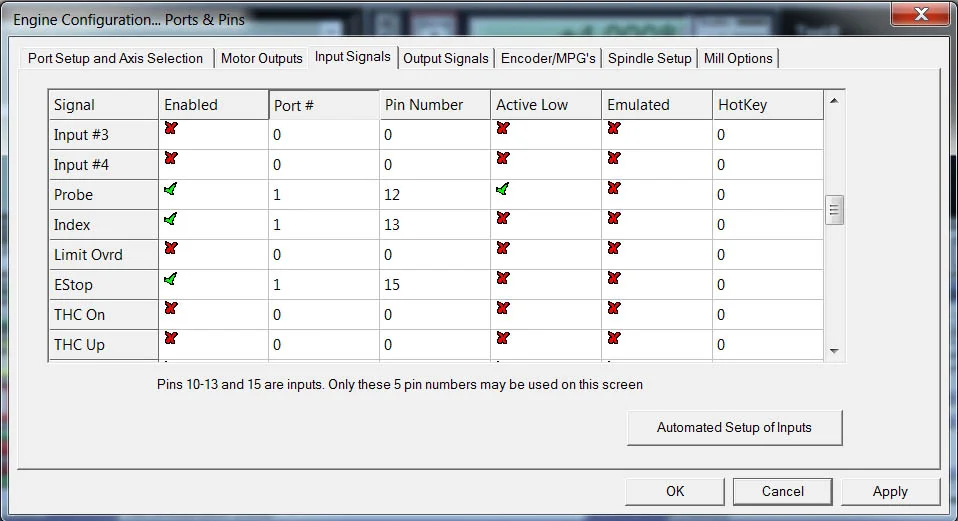Click the Port # column header
This screenshot has height=521, width=958.
pos(324,105)
